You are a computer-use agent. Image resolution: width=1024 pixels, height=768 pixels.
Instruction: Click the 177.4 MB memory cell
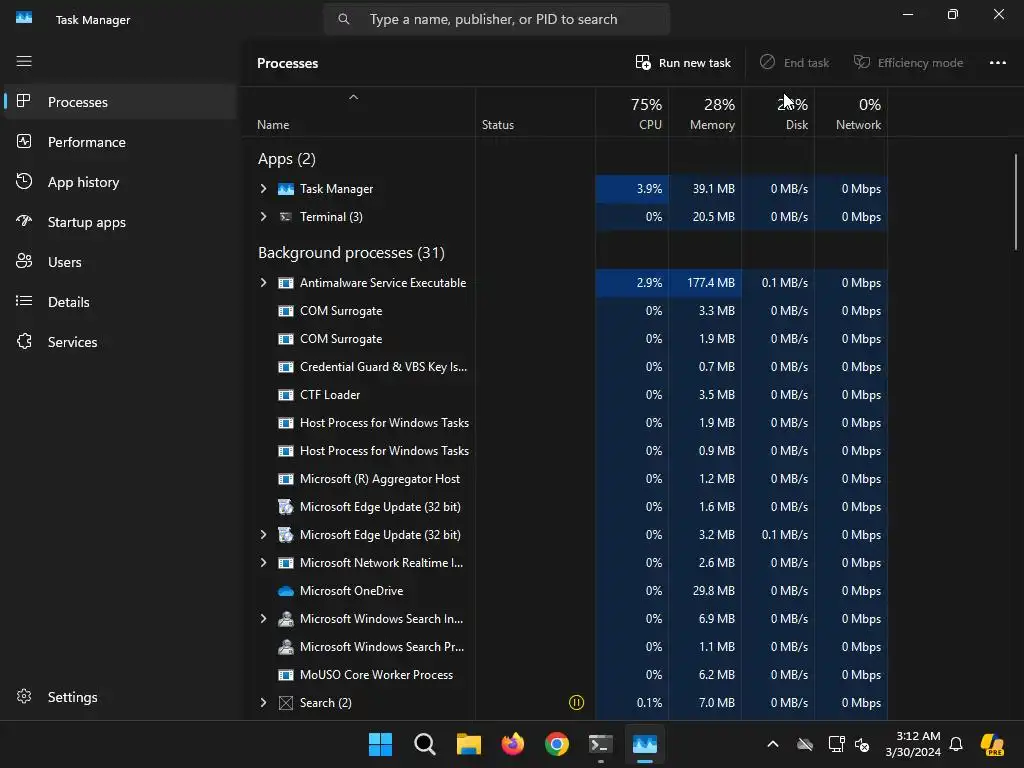pyautogui.click(x=705, y=283)
